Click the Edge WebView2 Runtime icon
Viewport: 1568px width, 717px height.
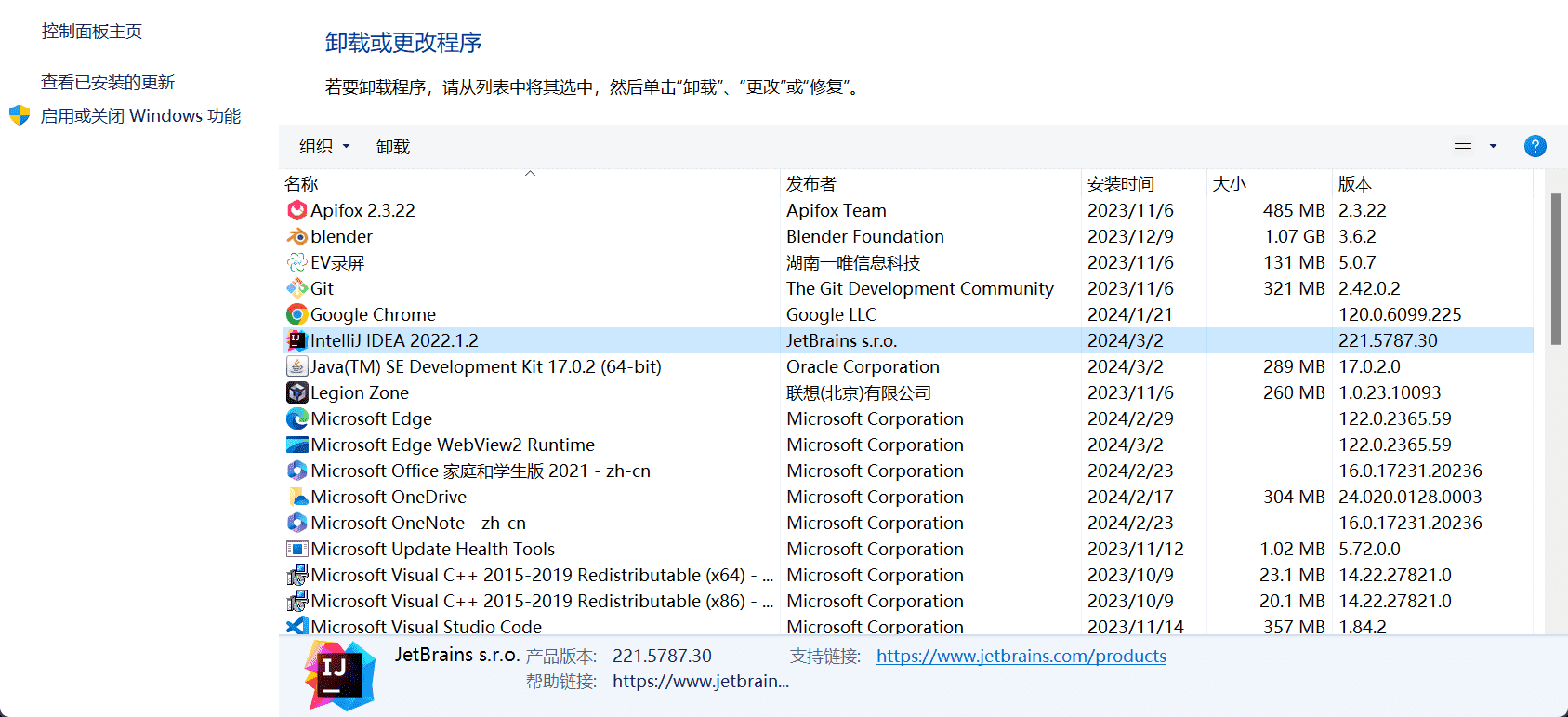click(296, 445)
